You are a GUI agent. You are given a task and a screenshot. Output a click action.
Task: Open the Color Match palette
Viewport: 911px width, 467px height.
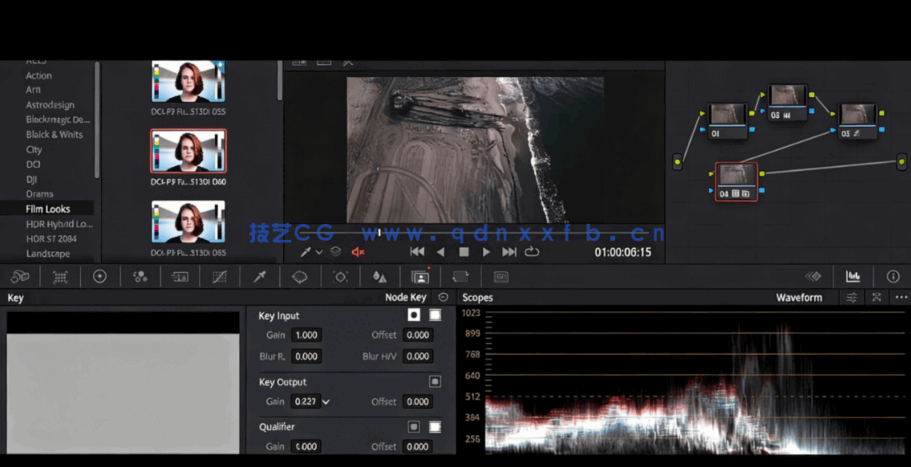[60, 277]
